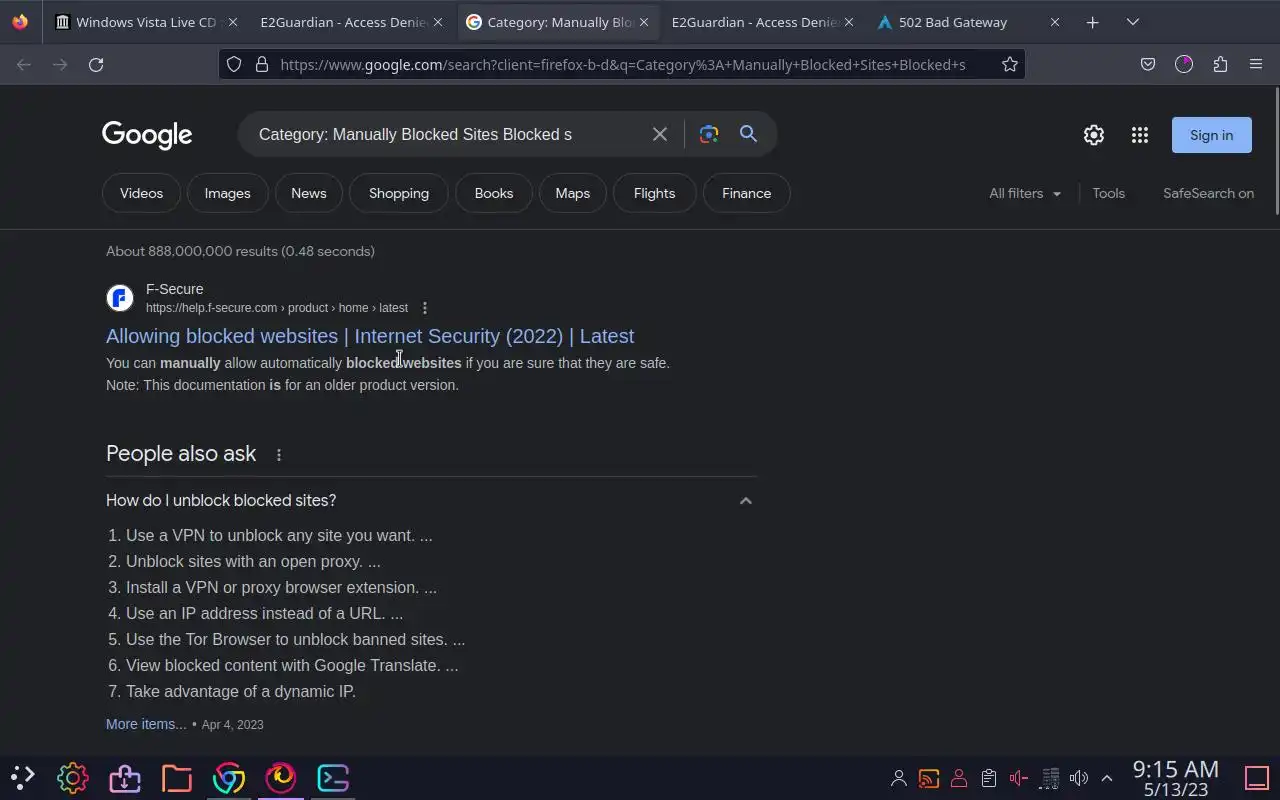Screen dimensions: 1280x800
Task: Click the tracking protection shield icon
Action: click(x=234, y=64)
